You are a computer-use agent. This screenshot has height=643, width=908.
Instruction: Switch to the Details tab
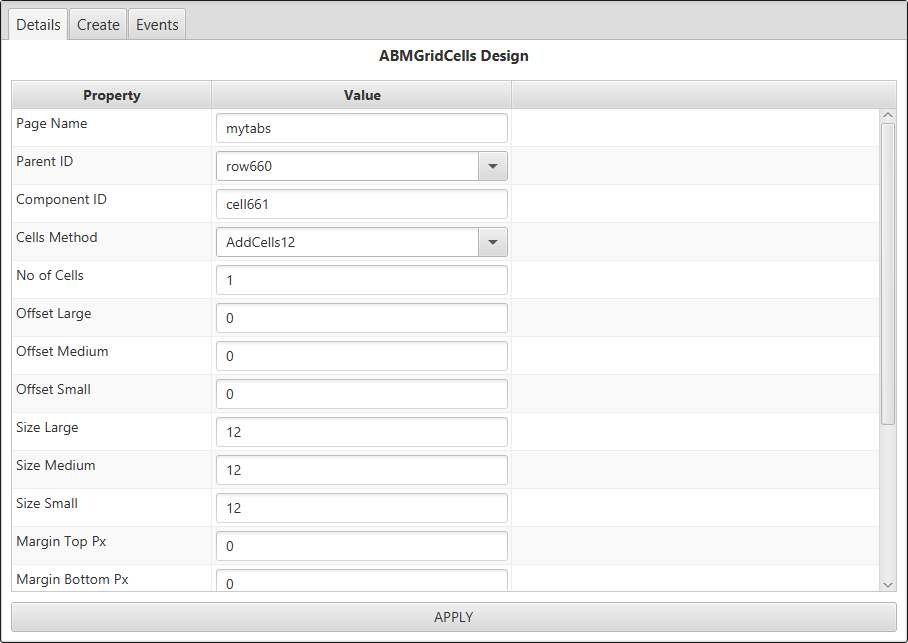[x=39, y=25]
